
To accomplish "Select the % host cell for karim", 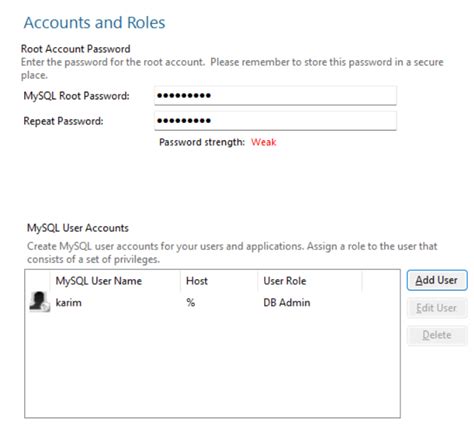I will coord(191,303).
